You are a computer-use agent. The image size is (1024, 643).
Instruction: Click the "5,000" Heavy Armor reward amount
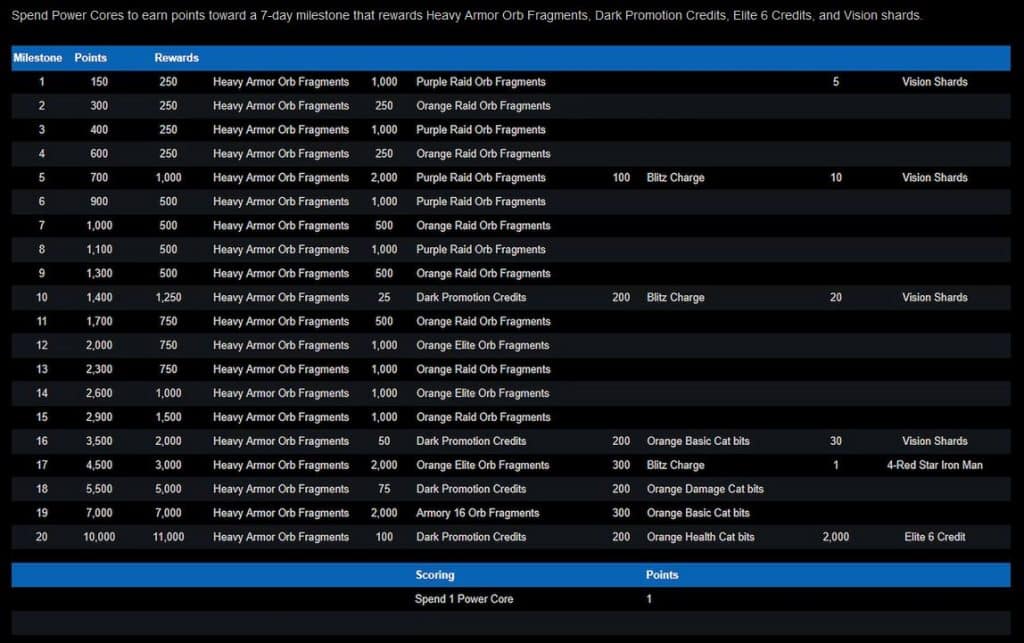coord(168,489)
